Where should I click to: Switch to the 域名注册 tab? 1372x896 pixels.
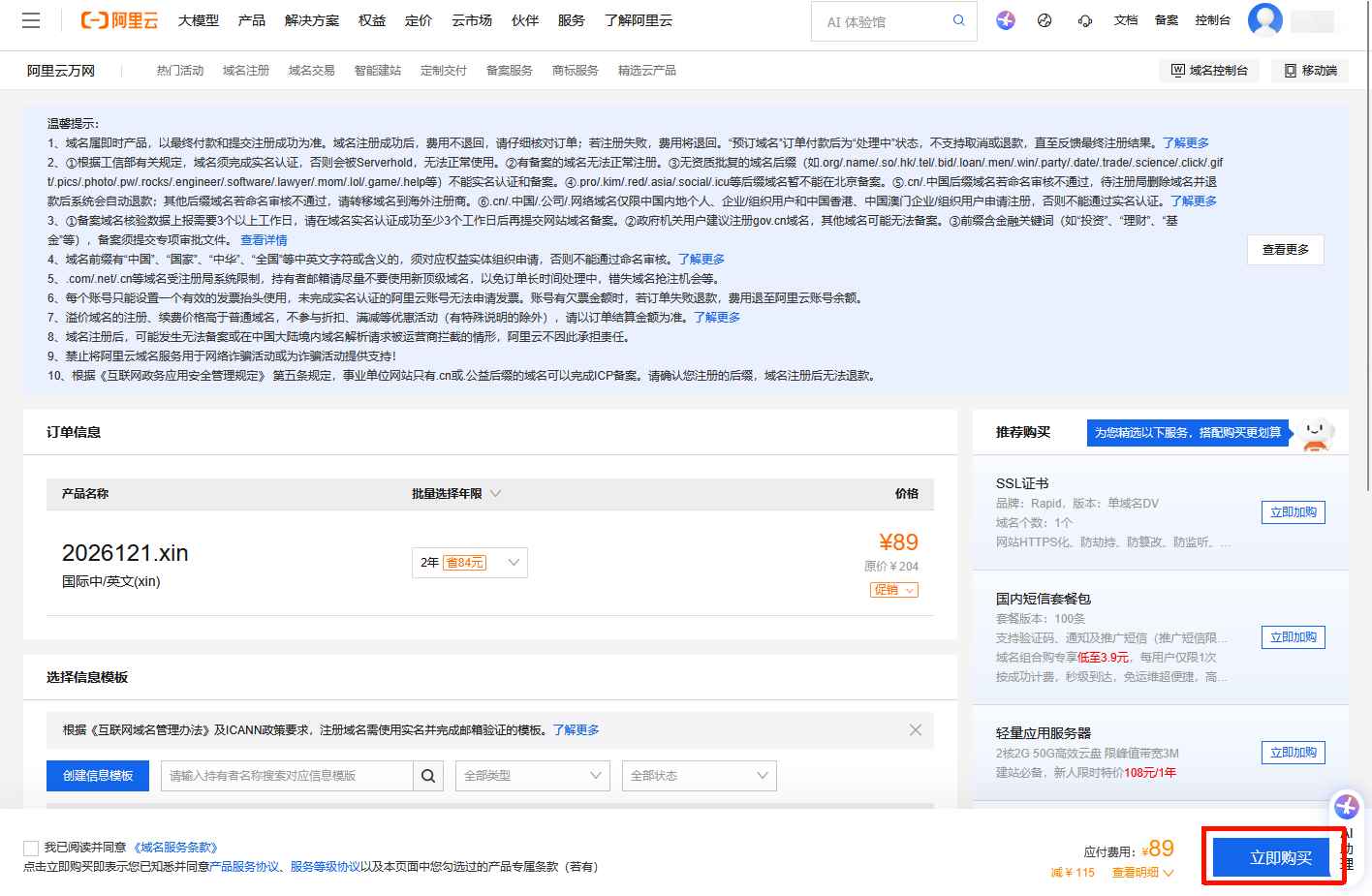click(x=245, y=69)
